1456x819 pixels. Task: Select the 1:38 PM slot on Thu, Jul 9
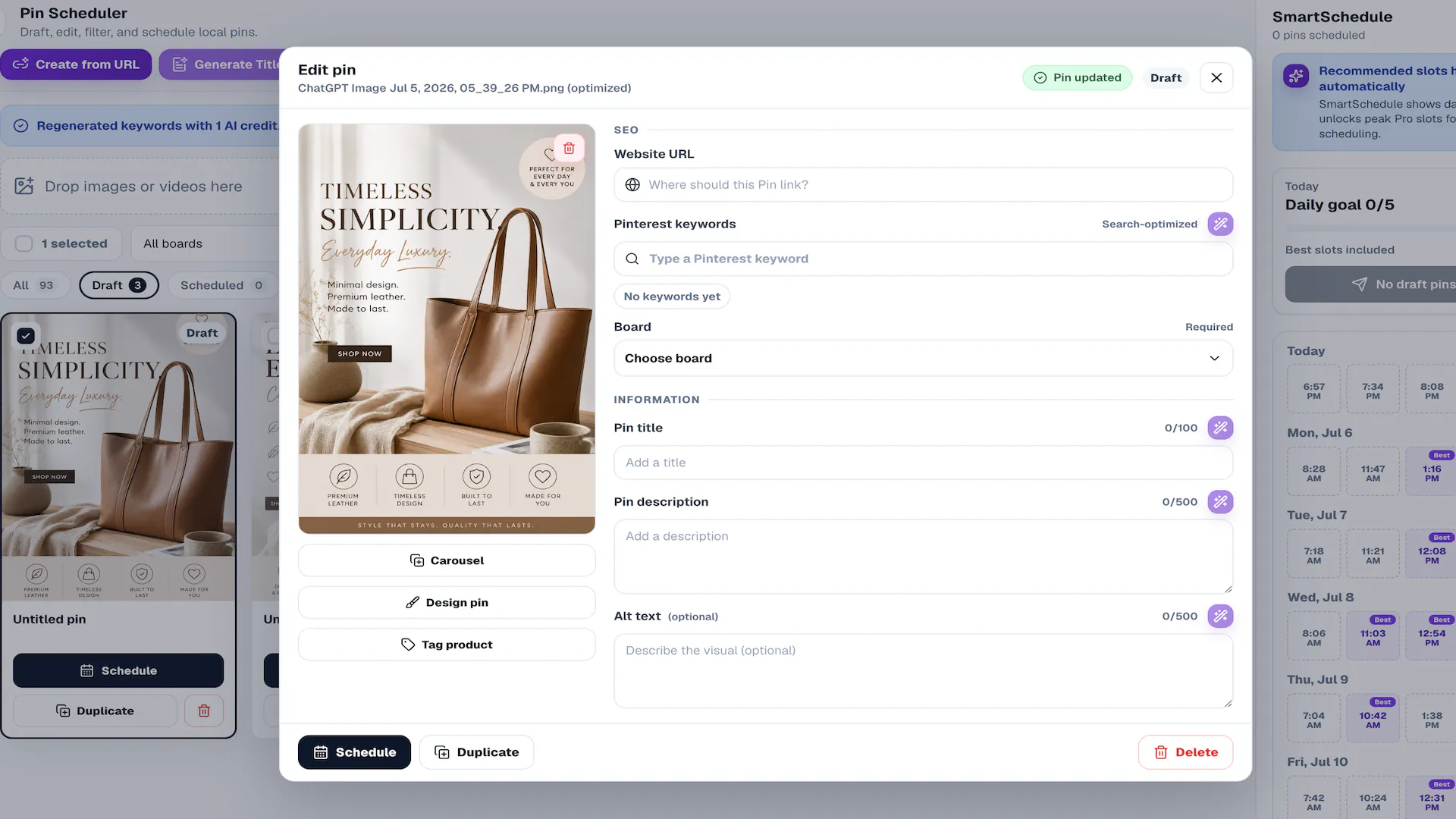[1431, 720]
